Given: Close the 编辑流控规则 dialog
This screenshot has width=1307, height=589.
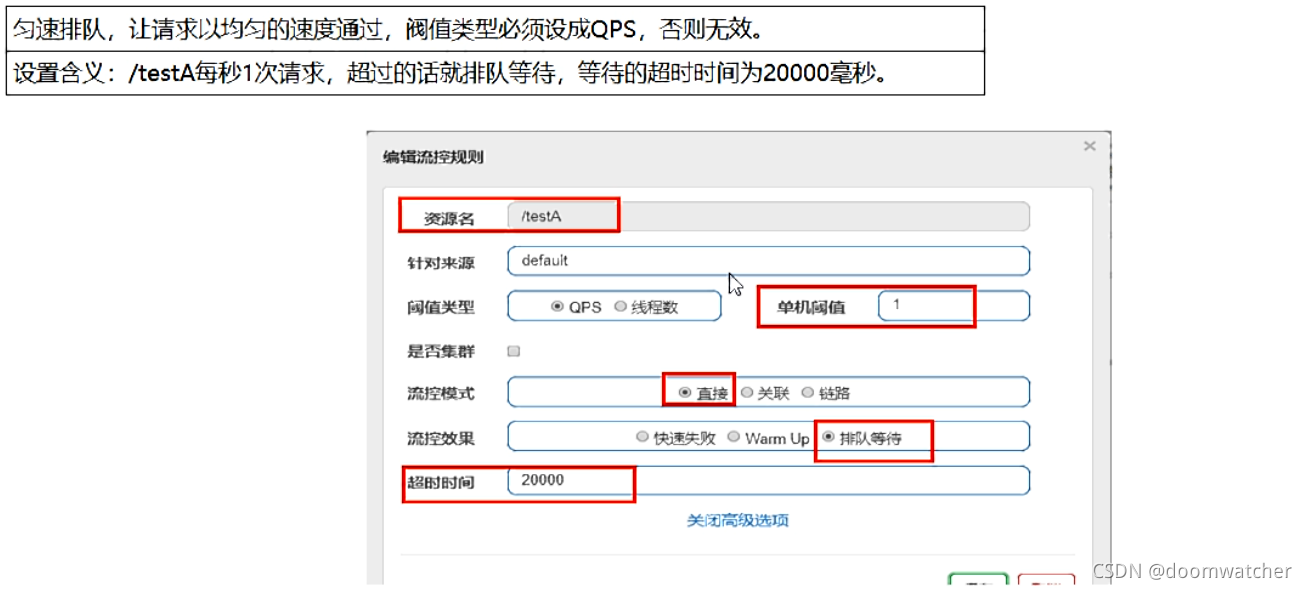Looking at the screenshot, I should (1089, 146).
